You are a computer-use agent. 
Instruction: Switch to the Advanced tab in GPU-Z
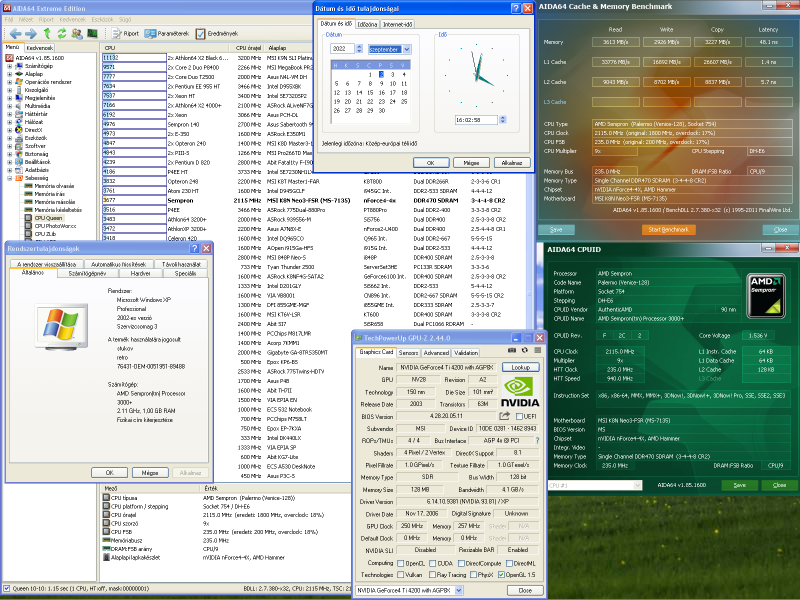(x=436, y=353)
